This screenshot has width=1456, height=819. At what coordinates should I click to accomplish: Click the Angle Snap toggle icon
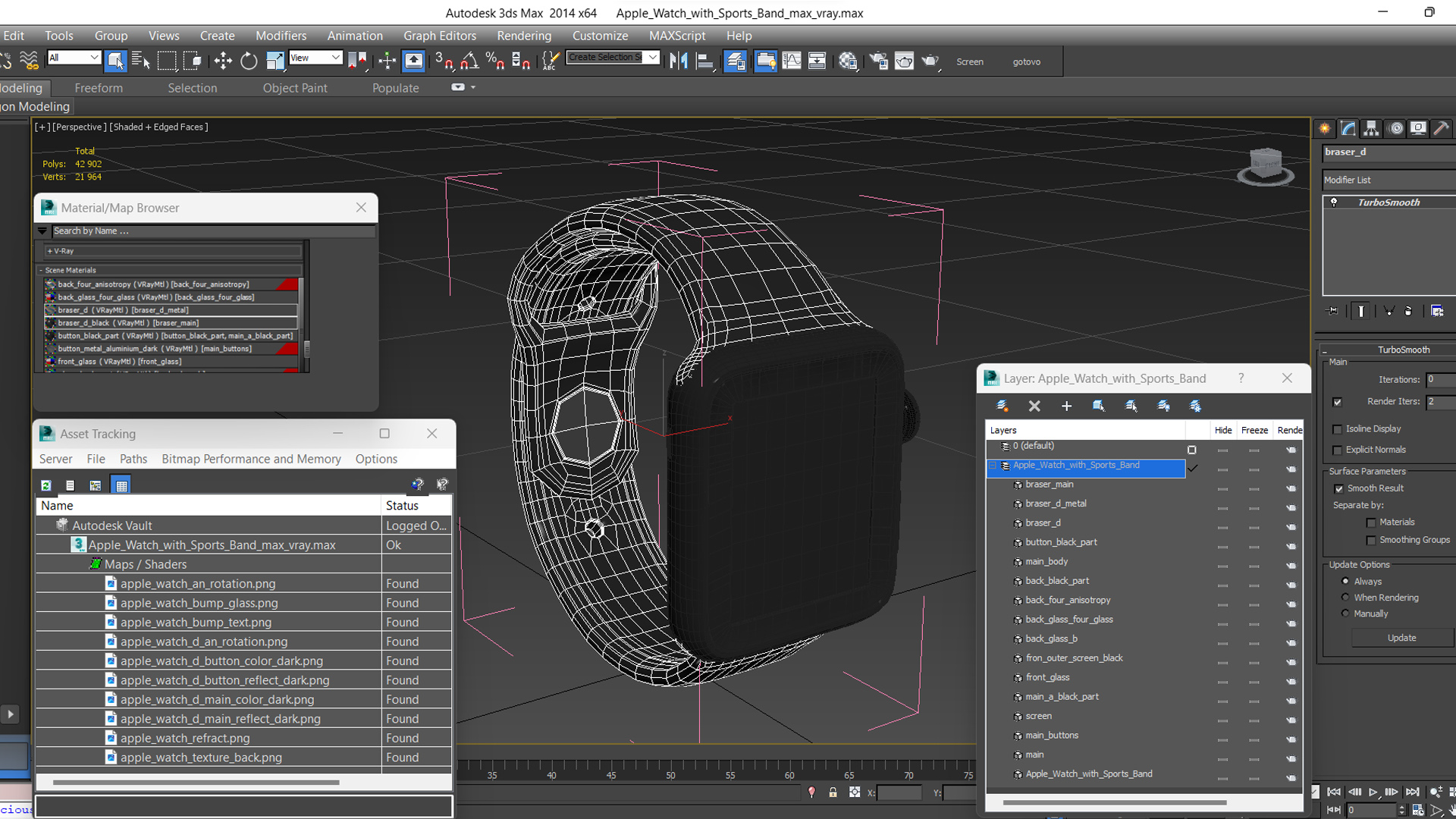(x=469, y=61)
